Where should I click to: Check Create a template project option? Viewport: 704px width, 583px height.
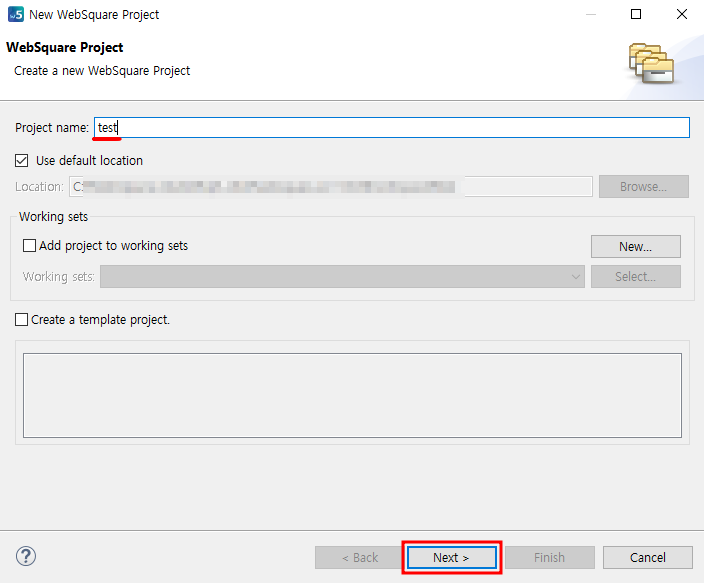(x=22, y=319)
